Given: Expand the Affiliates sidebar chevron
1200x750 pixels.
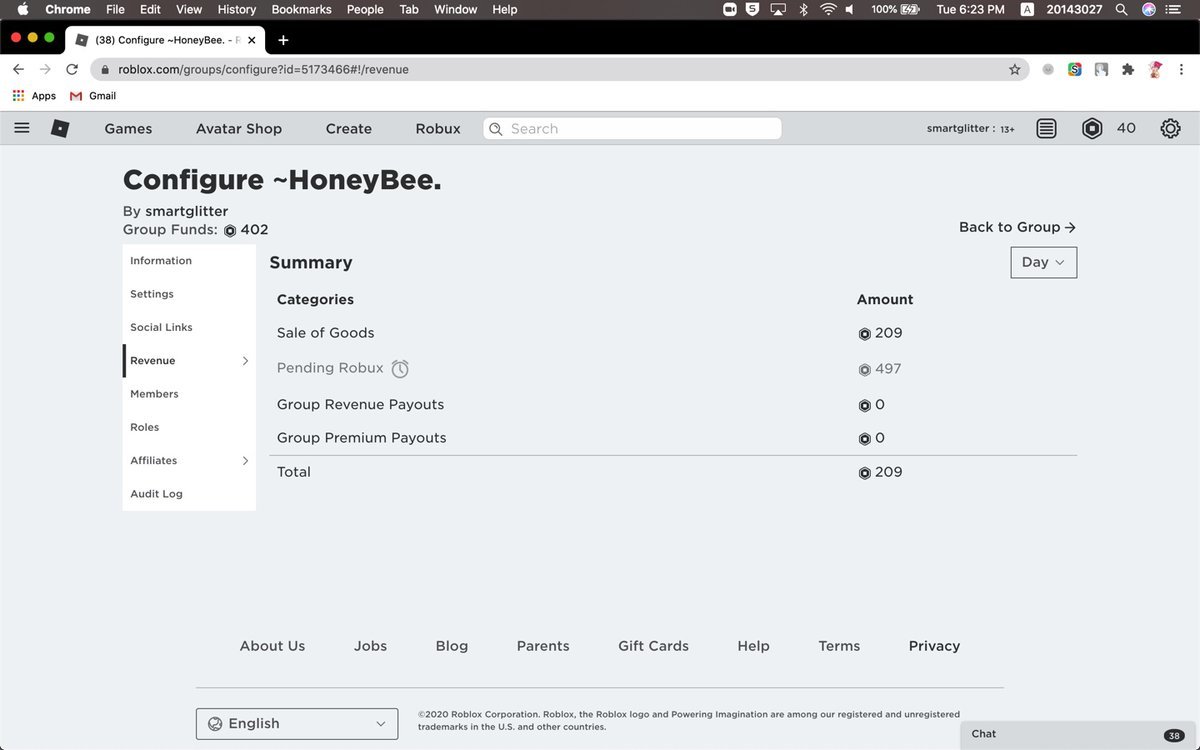Looking at the screenshot, I should 245,461.
